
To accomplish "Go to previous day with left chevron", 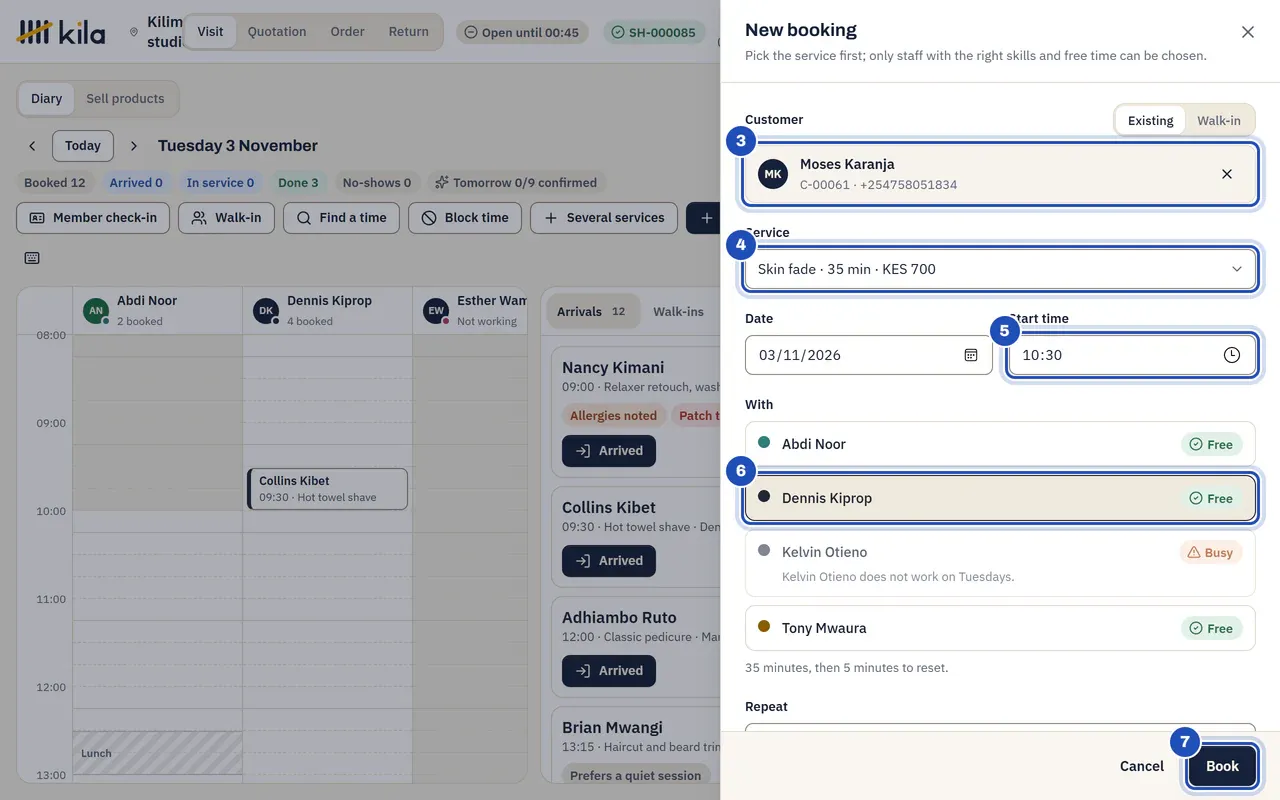I will [32, 146].
